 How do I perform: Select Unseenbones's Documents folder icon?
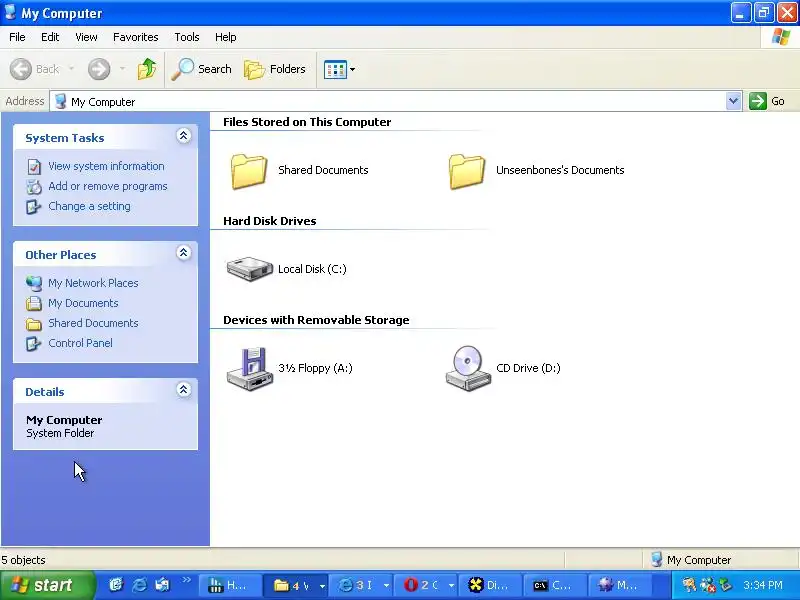[x=467, y=171]
